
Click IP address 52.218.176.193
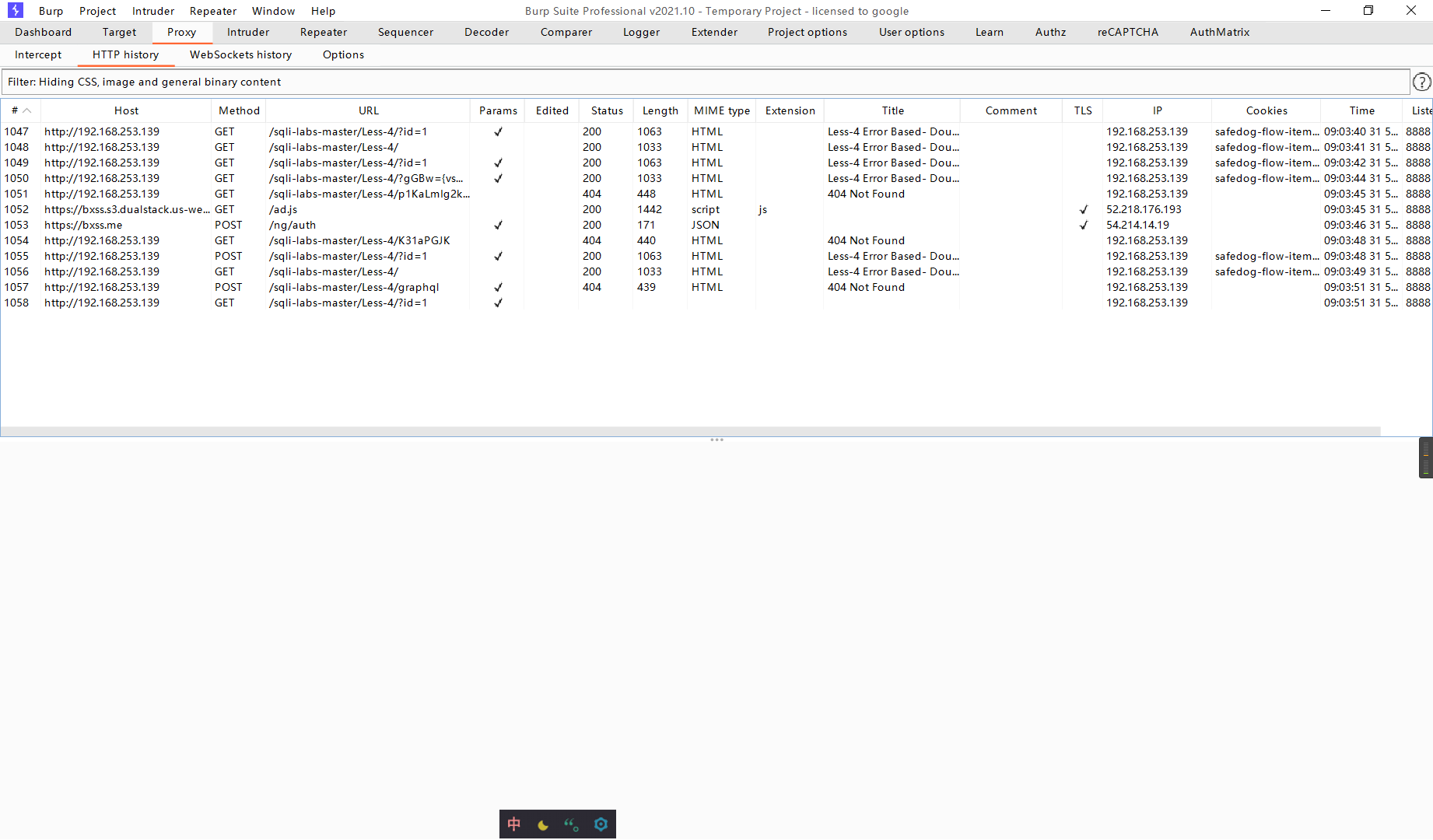(x=1144, y=209)
